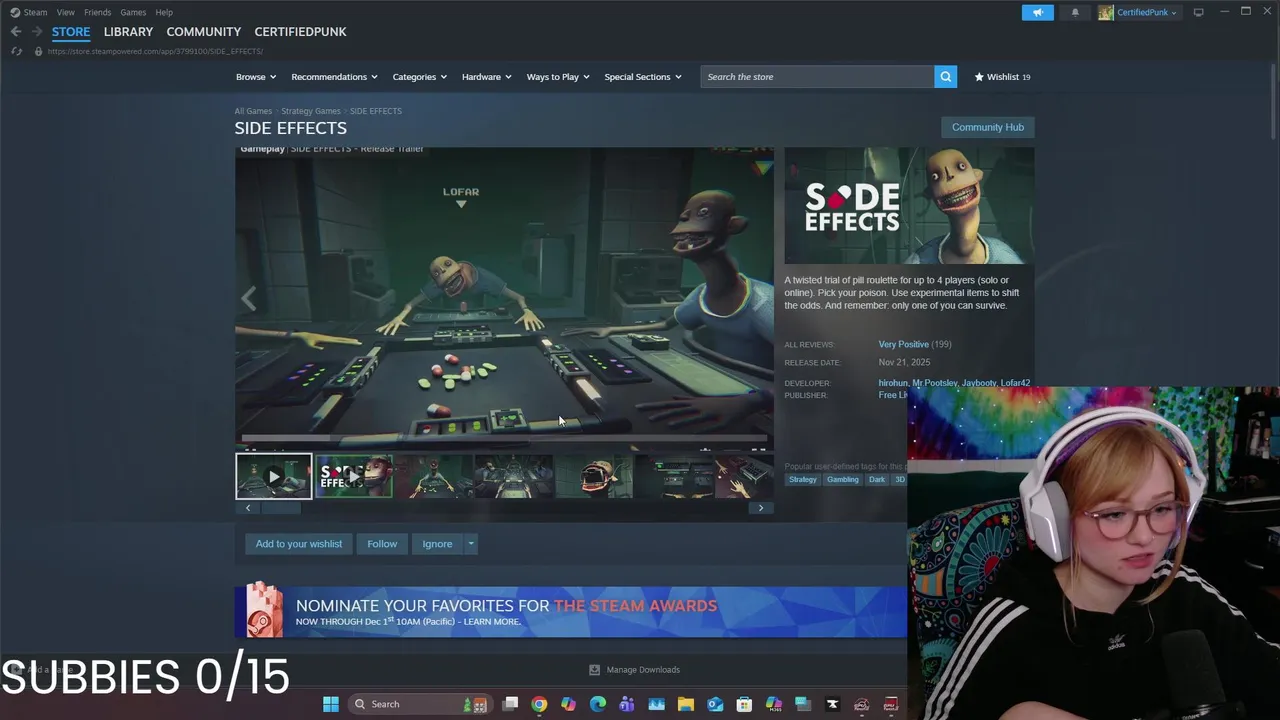Open the Windows Start menu

pos(331,704)
